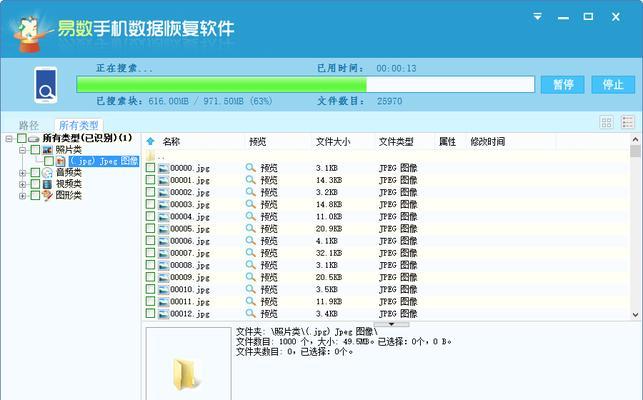
Task: Click the preview magnifier for 00007.jpg
Action: (251, 253)
